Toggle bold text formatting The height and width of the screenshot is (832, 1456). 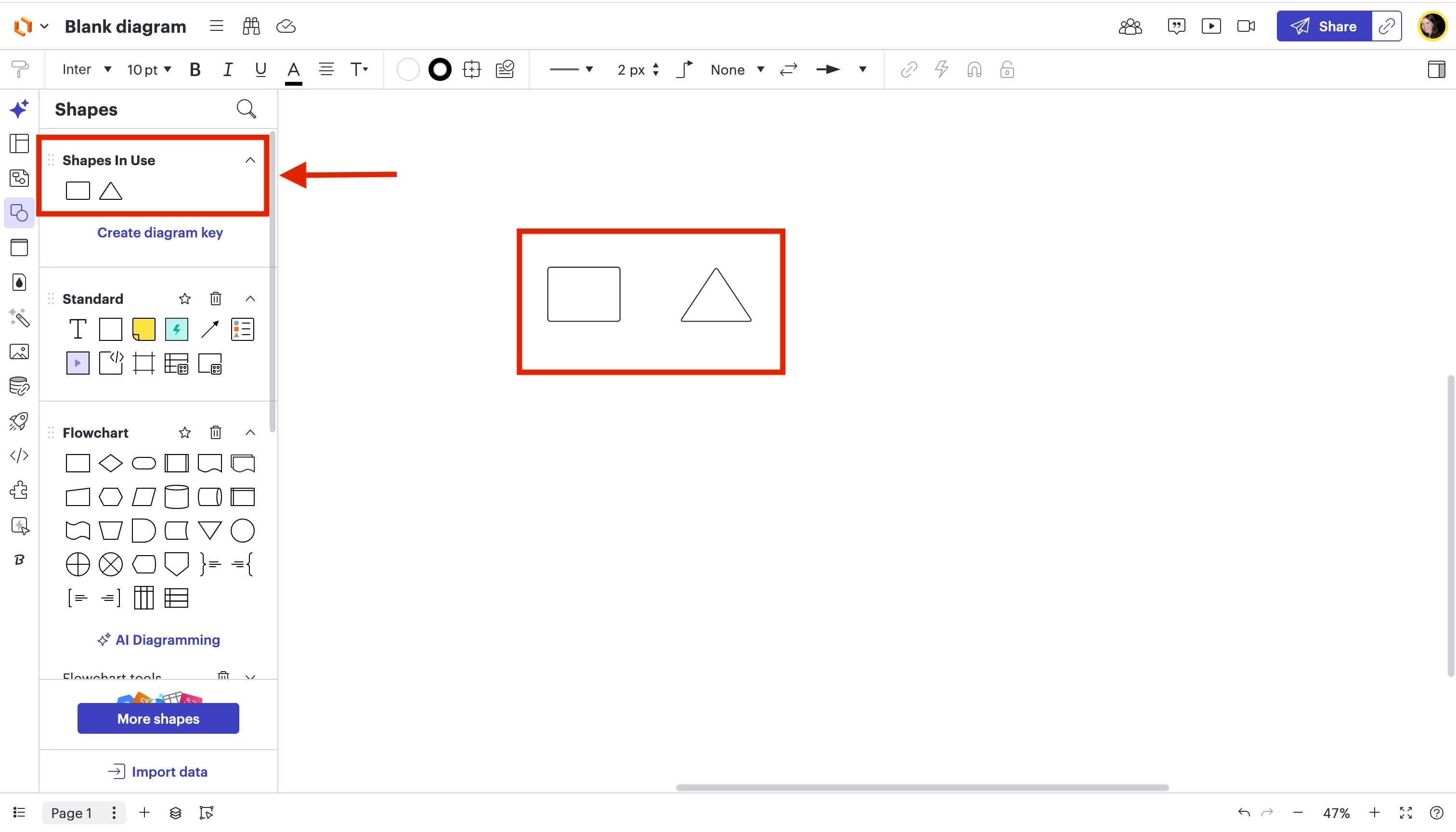[195, 70]
